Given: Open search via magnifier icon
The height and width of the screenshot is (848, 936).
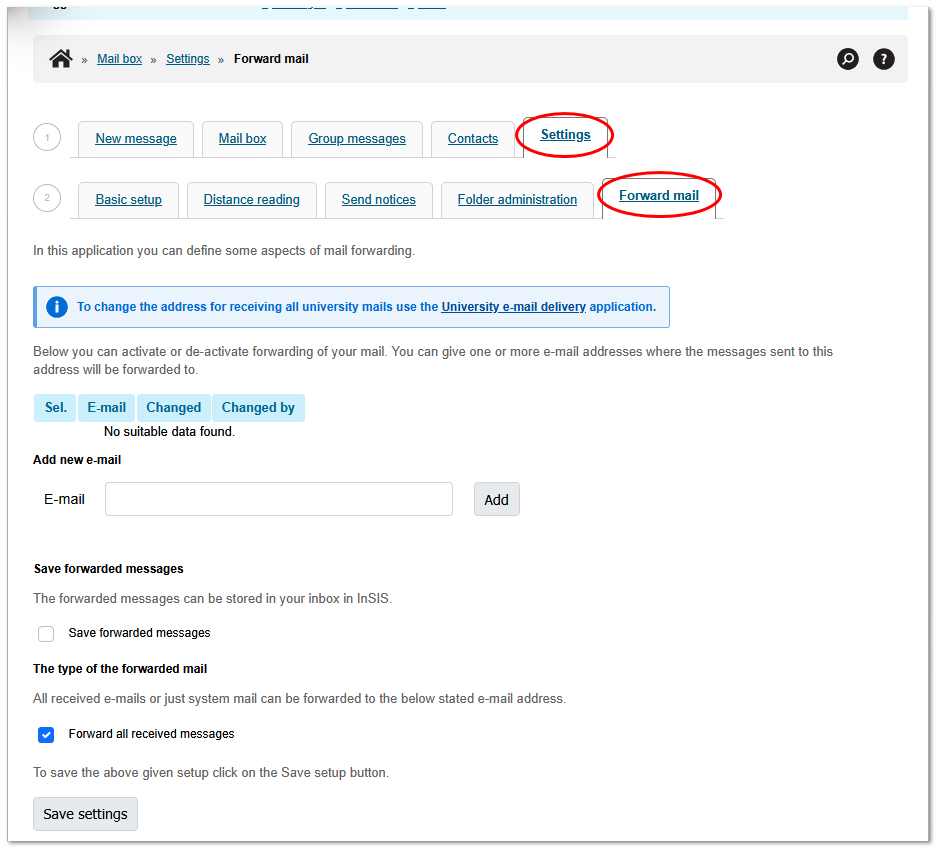Looking at the screenshot, I should [847, 59].
